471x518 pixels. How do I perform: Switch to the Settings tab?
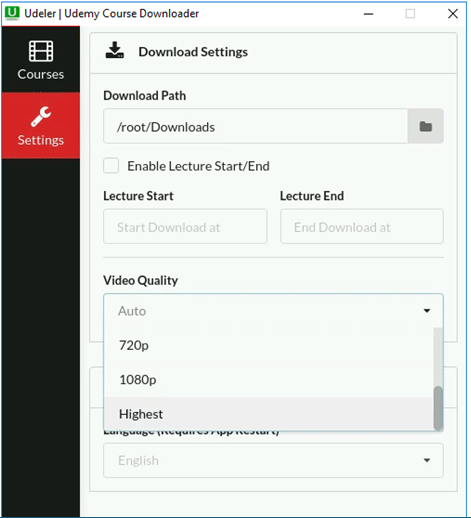pyautogui.click(x=41, y=126)
